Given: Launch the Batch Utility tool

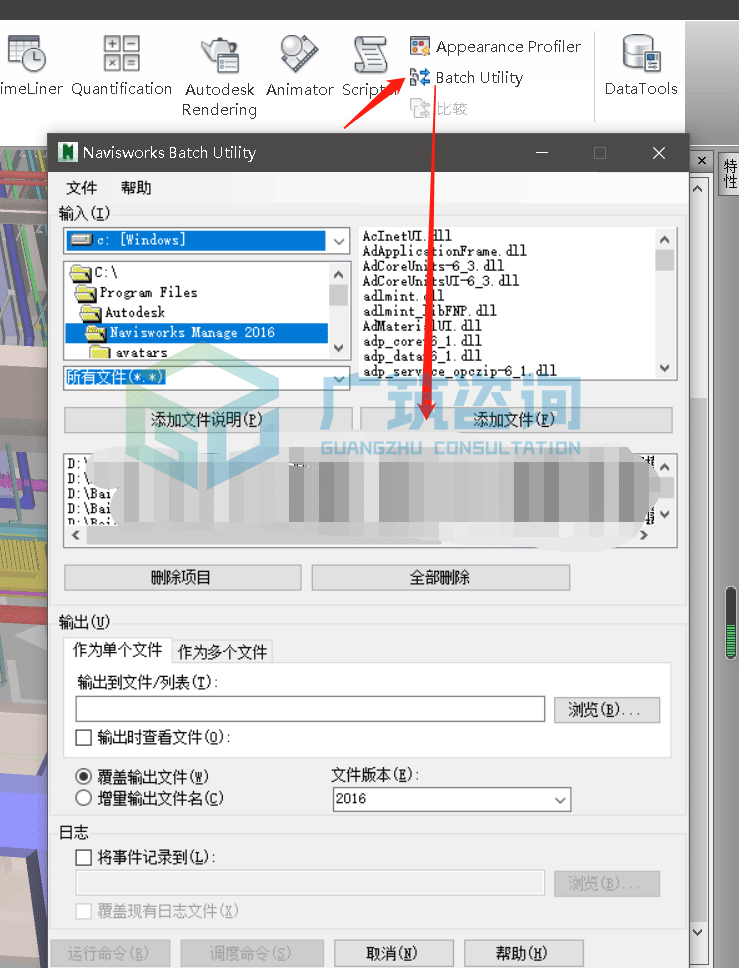Looking at the screenshot, I should tap(467, 77).
